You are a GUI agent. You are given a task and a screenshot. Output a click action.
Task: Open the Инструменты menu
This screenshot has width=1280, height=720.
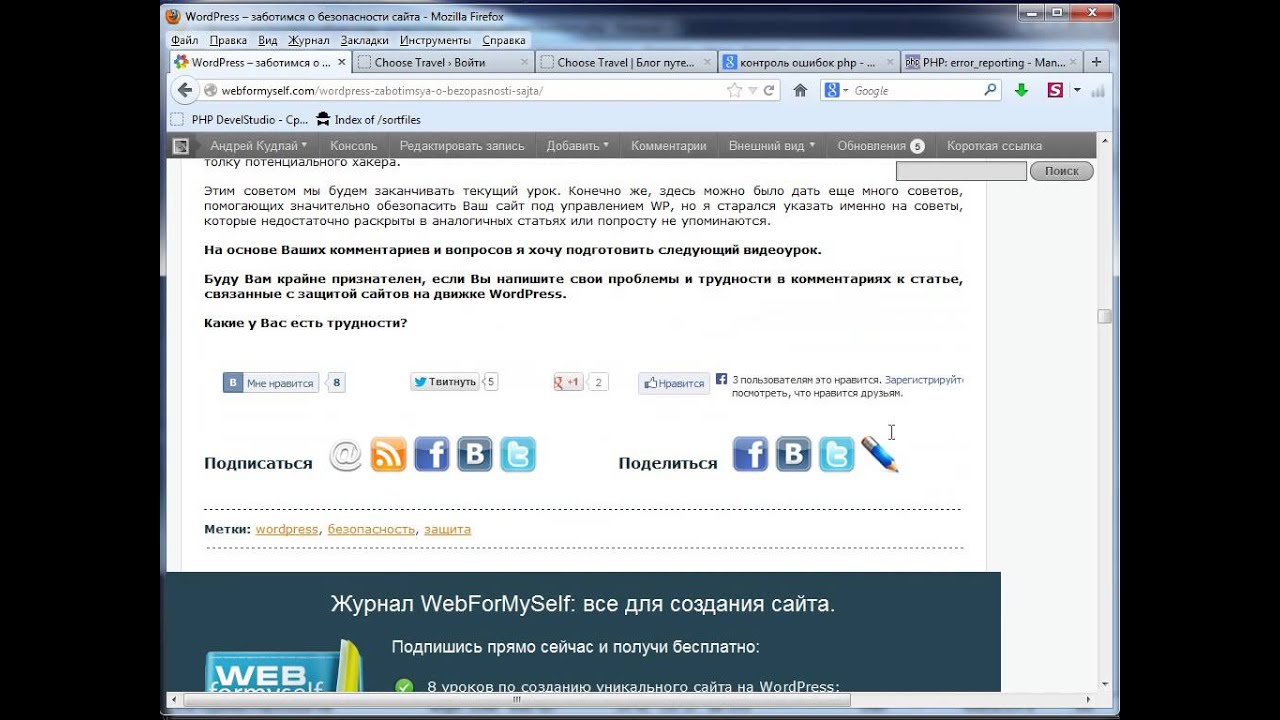coord(435,41)
